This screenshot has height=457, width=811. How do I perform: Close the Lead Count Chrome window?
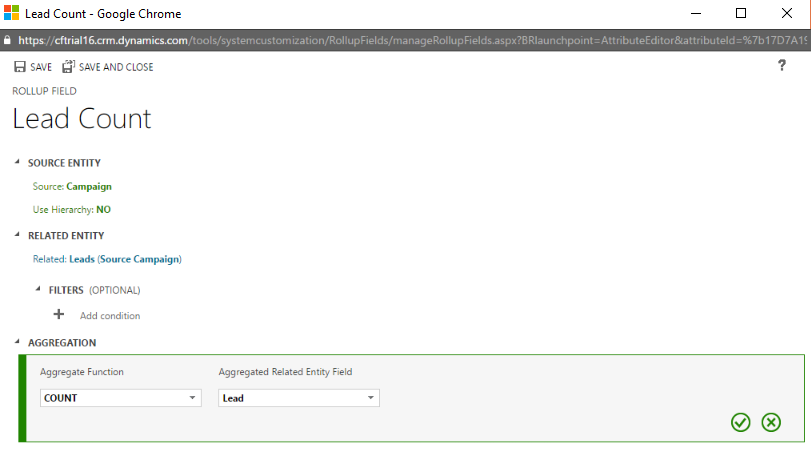tap(787, 13)
